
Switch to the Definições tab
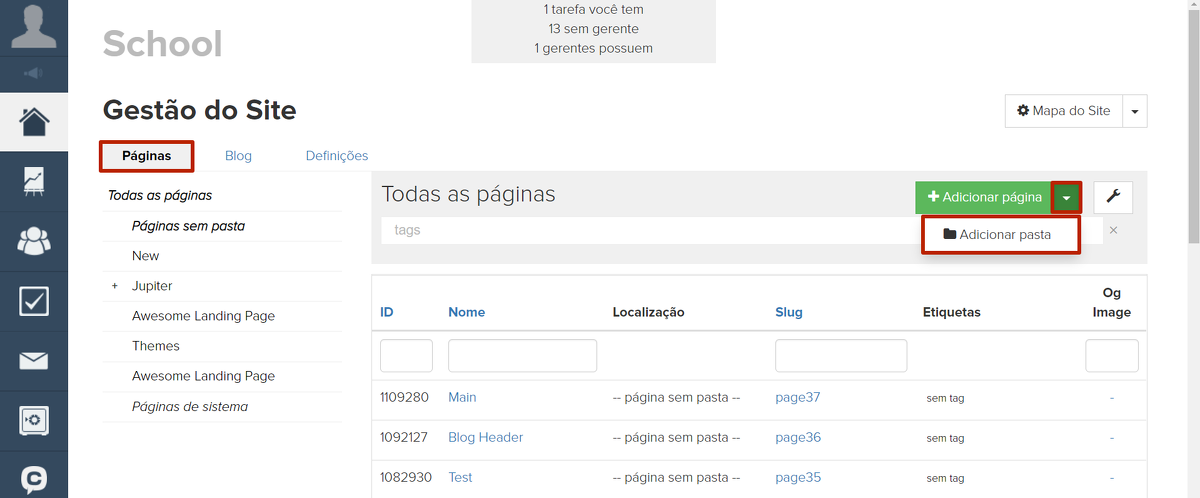(x=337, y=156)
